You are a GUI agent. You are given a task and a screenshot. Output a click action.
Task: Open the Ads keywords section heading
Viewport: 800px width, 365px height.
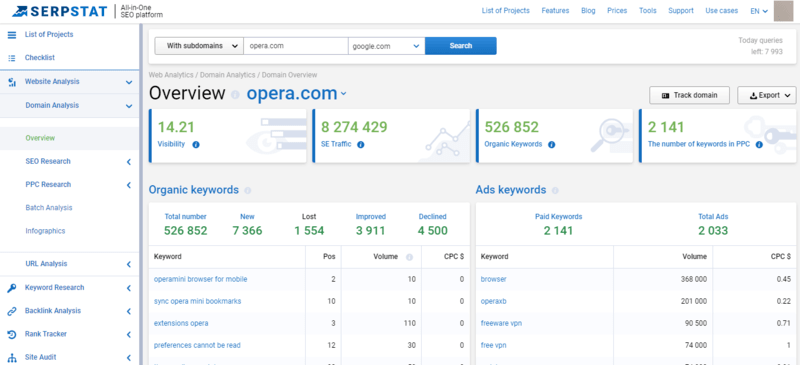[x=511, y=190]
